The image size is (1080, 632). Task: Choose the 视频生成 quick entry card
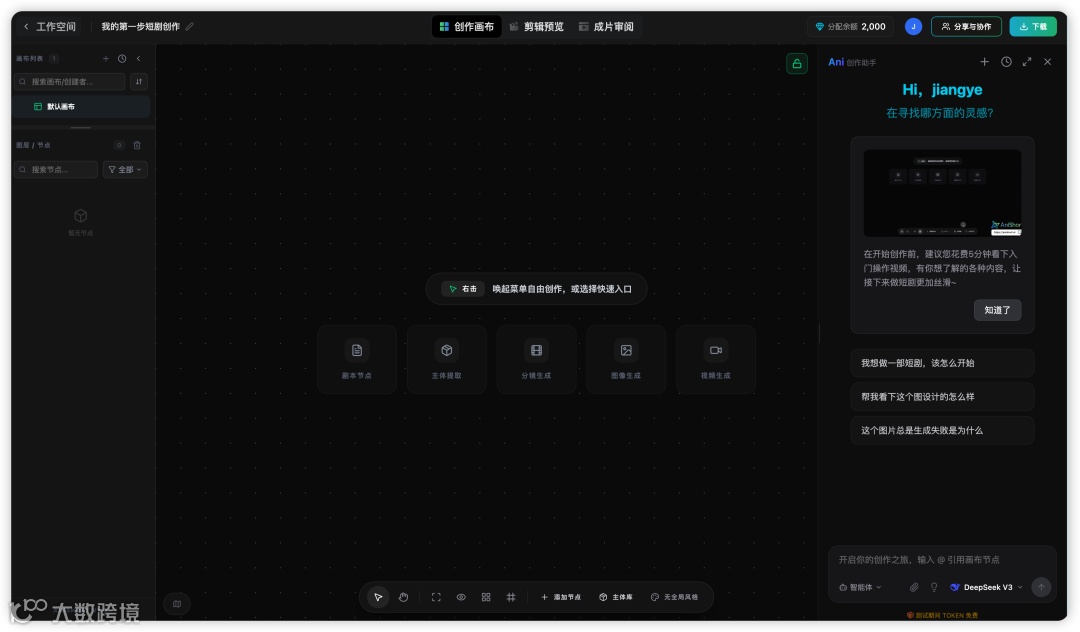click(x=716, y=359)
